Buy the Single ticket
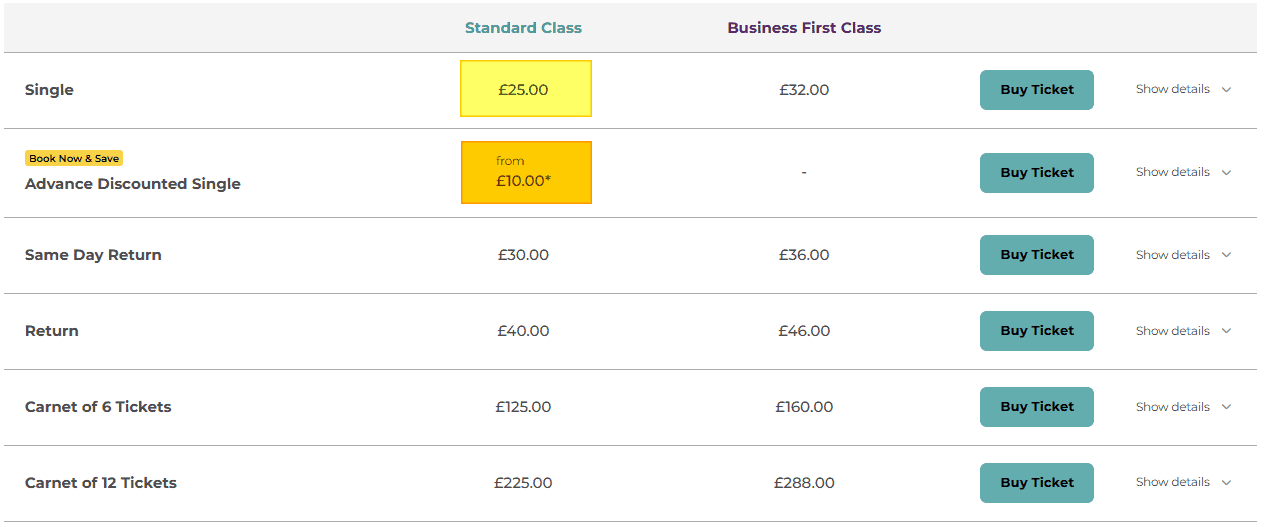1266x527 pixels. coord(1037,90)
